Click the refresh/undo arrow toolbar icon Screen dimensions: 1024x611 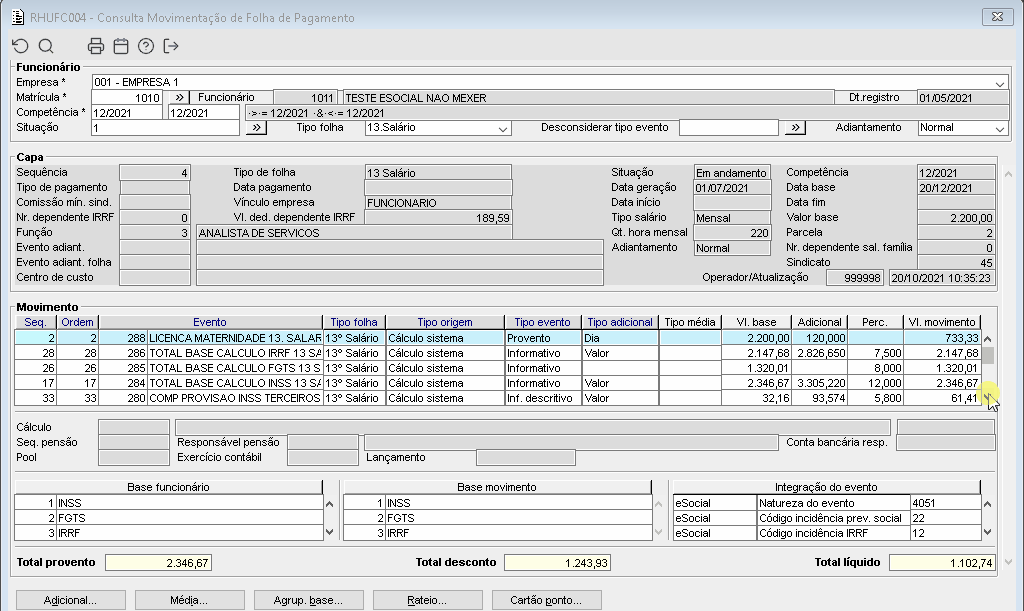[x=20, y=46]
